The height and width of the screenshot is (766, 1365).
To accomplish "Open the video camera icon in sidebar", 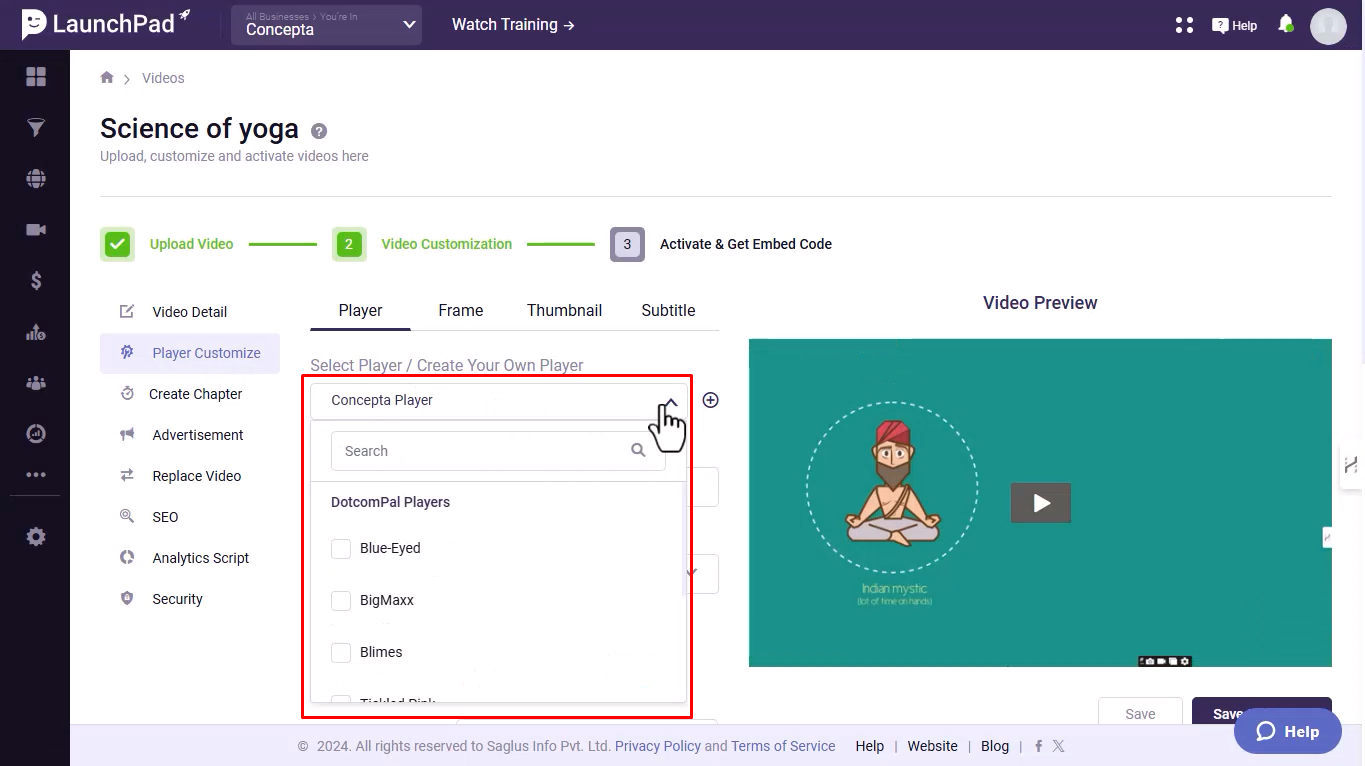I will tap(36, 230).
